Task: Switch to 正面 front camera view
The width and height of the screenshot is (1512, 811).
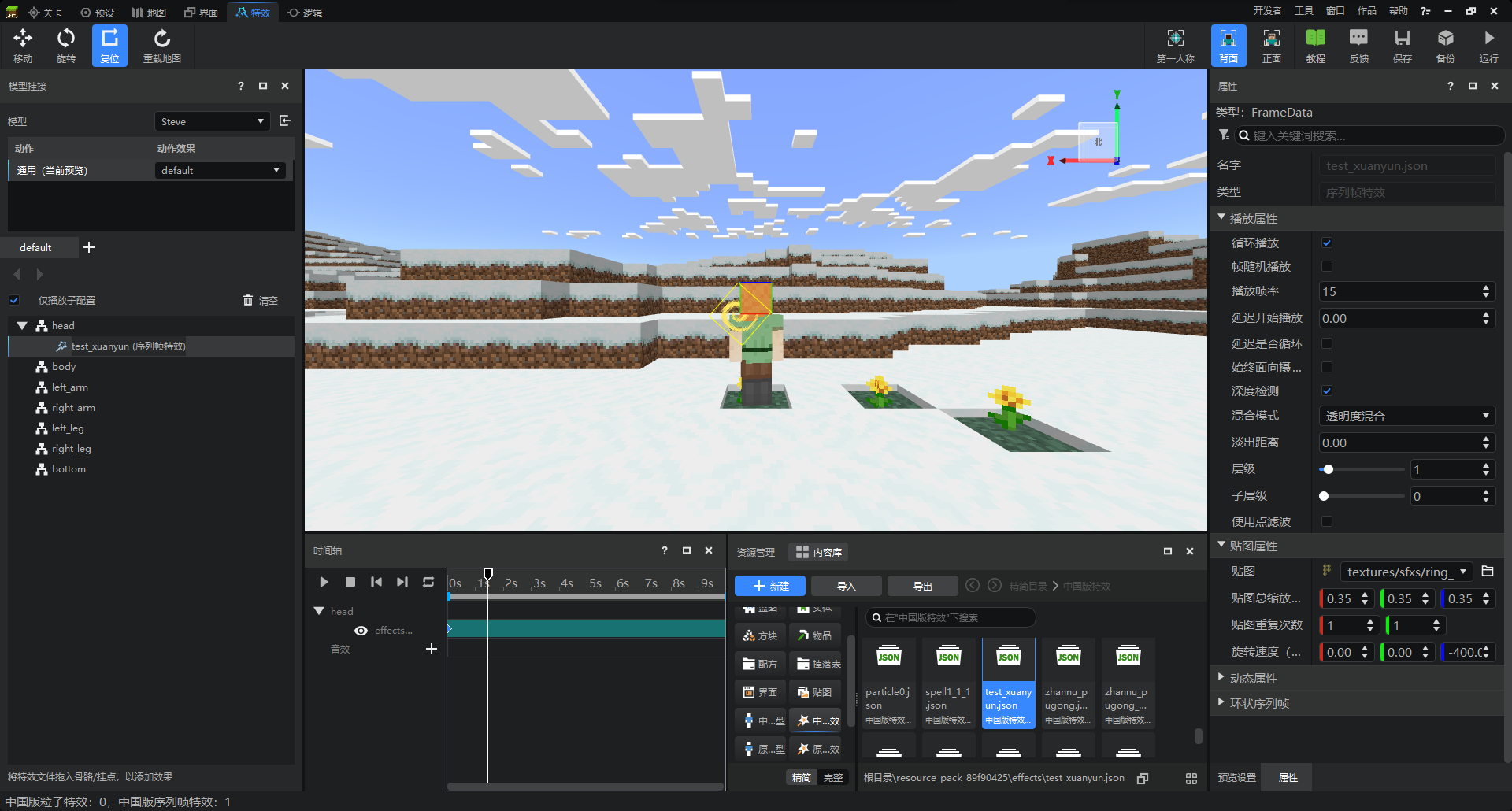Action: pos(1271,46)
